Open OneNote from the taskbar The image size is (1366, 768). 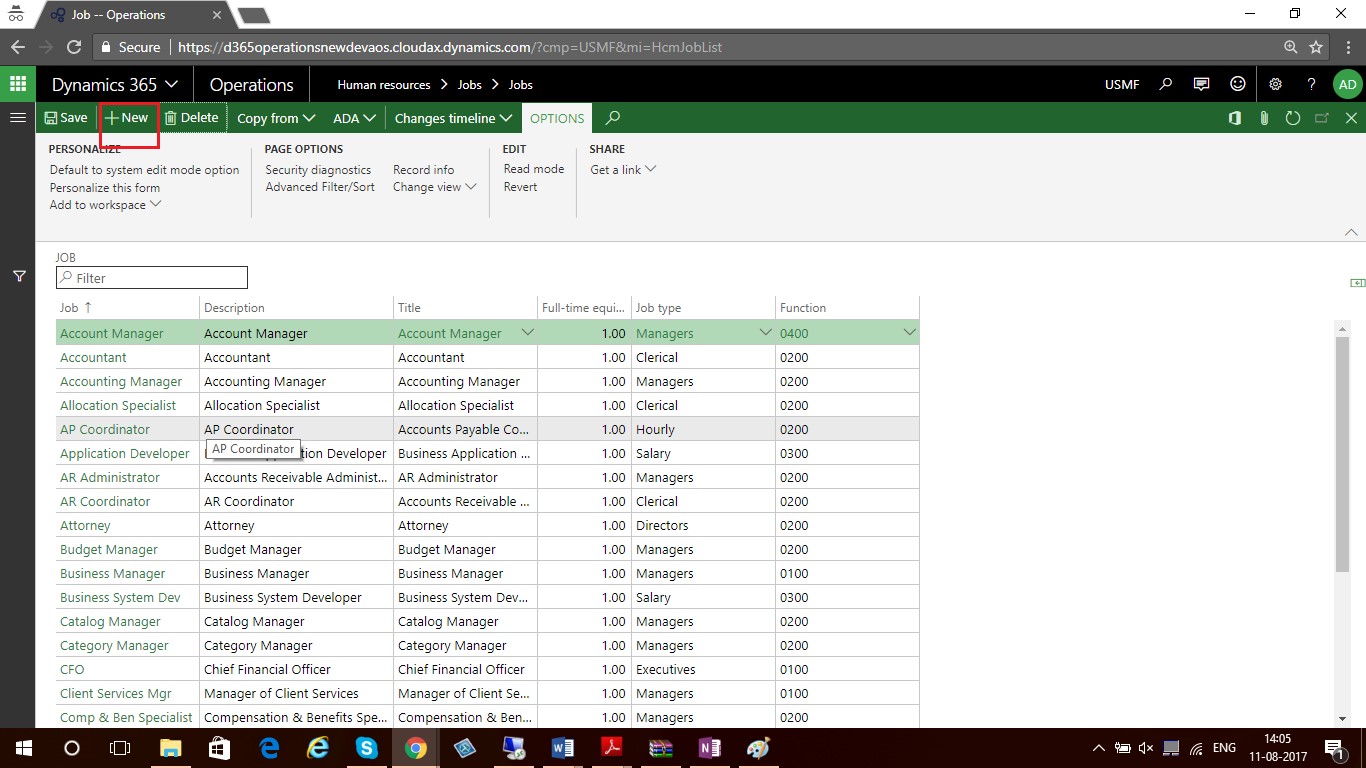pos(710,748)
